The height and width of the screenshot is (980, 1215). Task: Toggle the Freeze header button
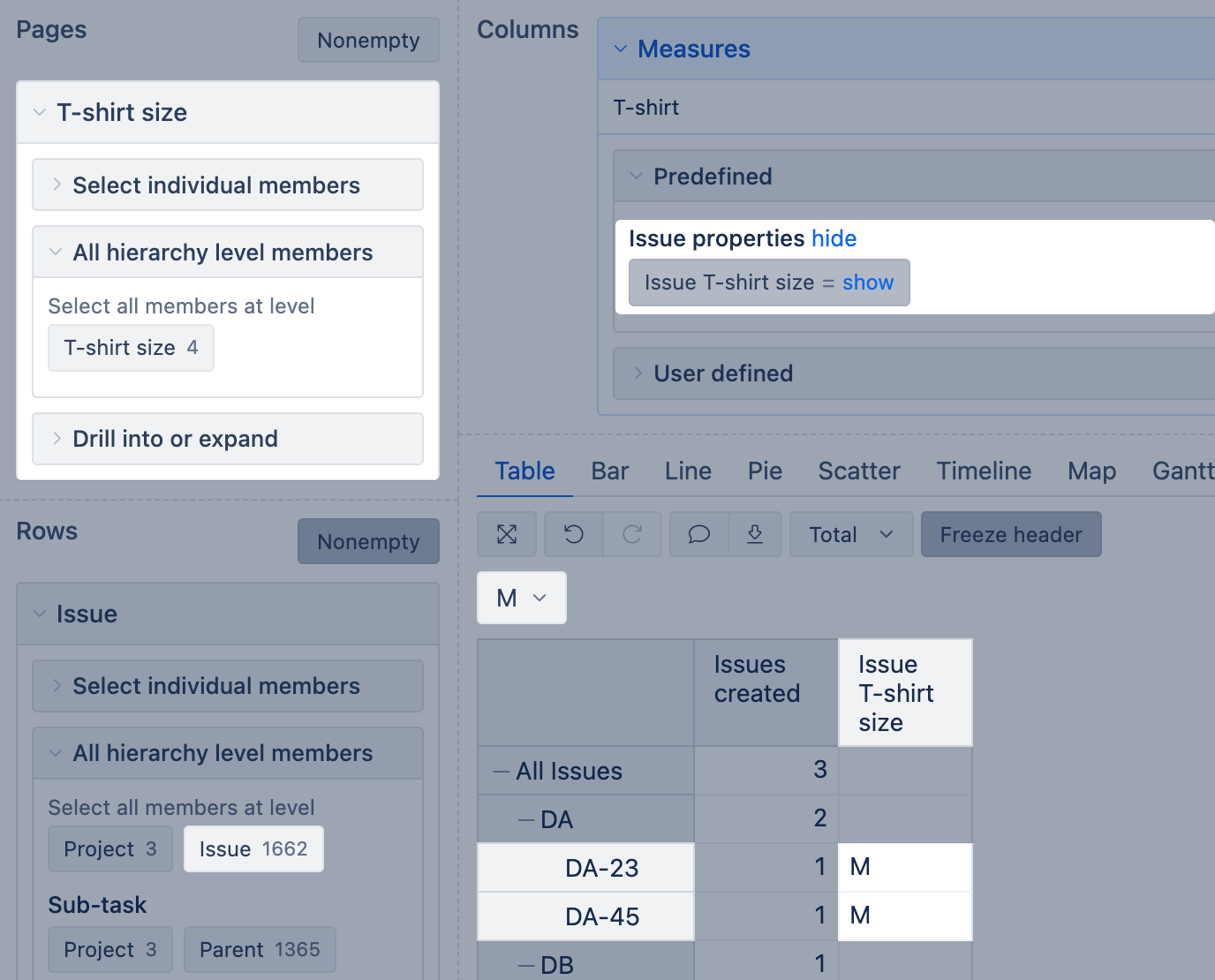click(x=1010, y=534)
